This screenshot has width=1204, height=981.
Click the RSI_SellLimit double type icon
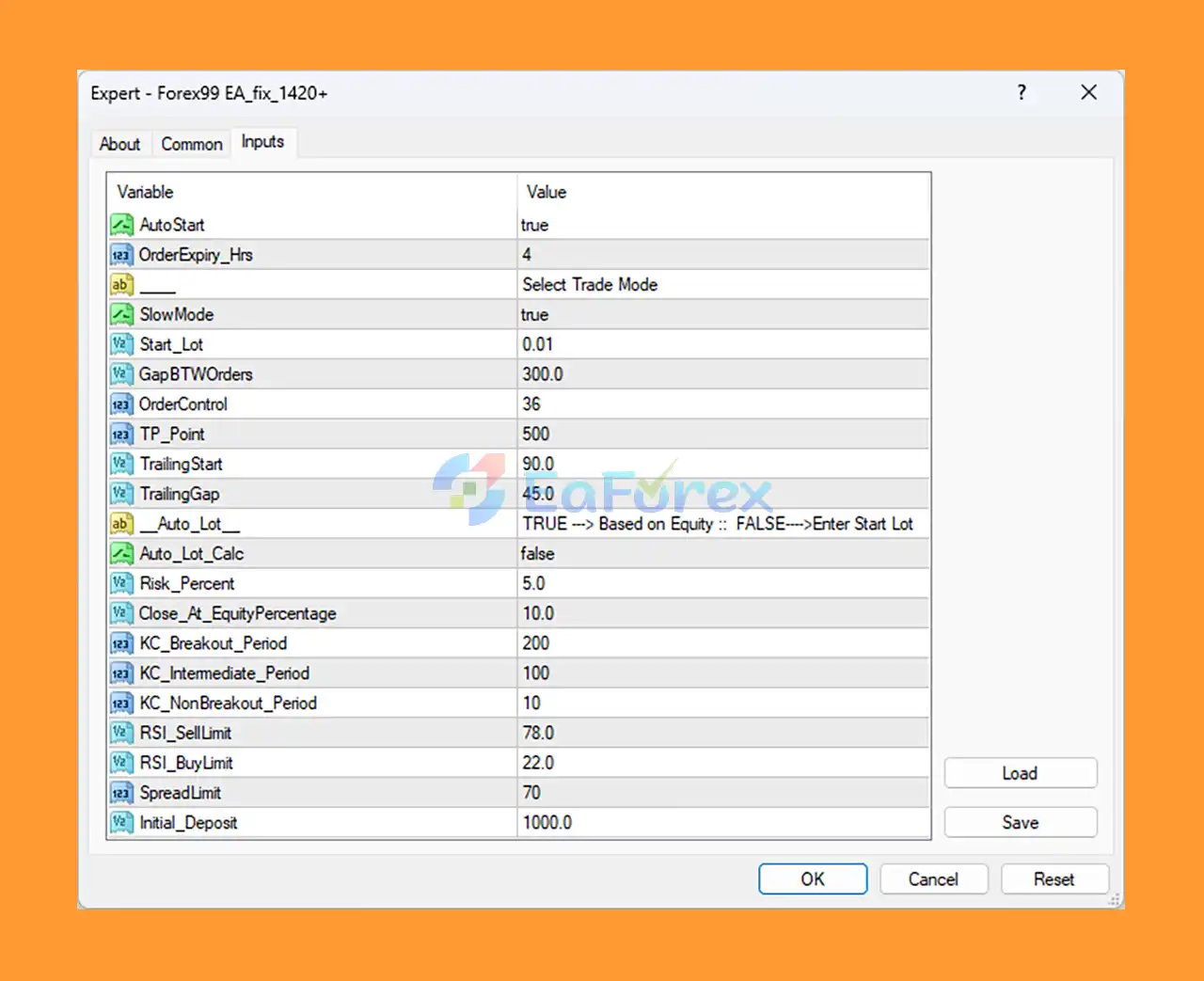point(122,733)
